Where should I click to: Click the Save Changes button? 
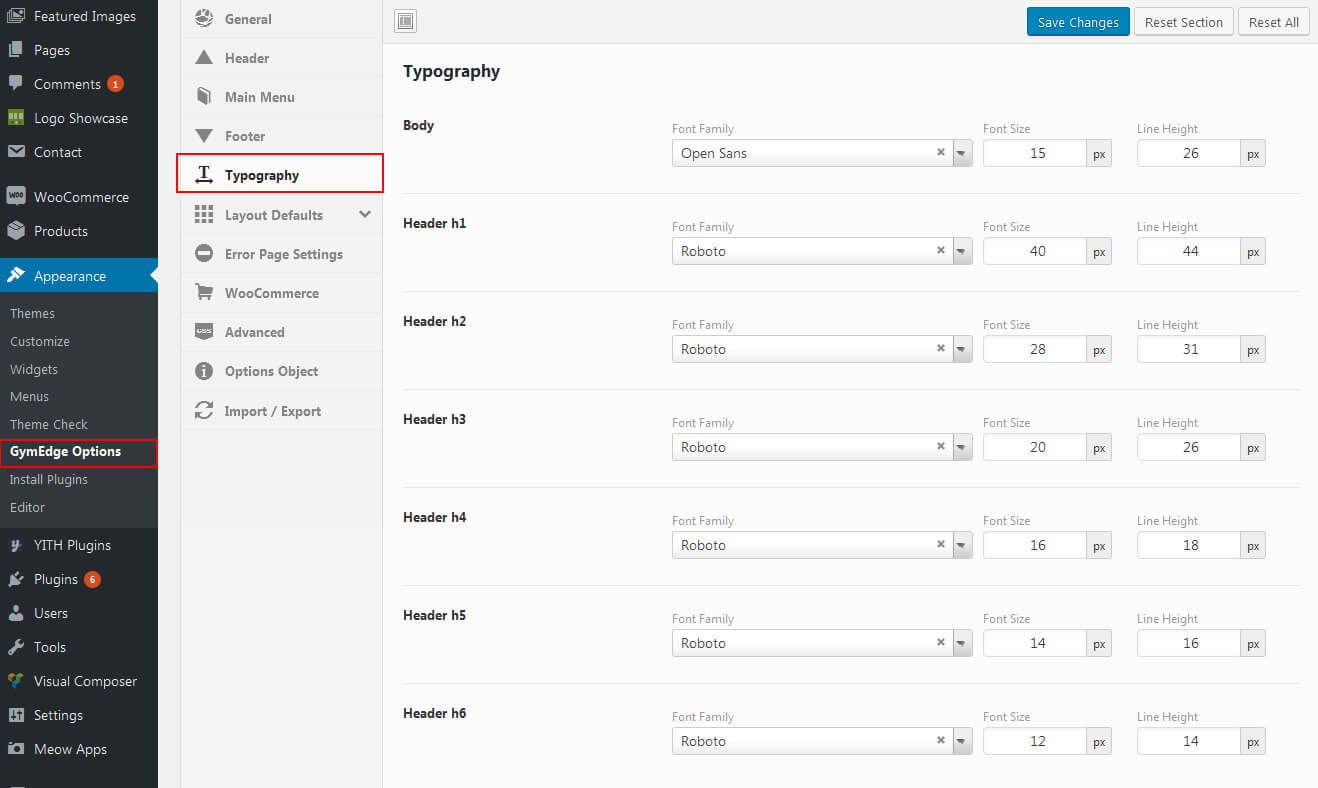(1078, 22)
